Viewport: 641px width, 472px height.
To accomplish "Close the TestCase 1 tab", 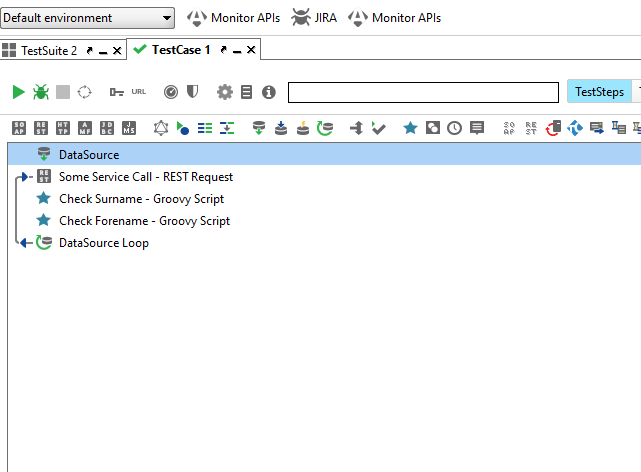I will pos(251,50).
